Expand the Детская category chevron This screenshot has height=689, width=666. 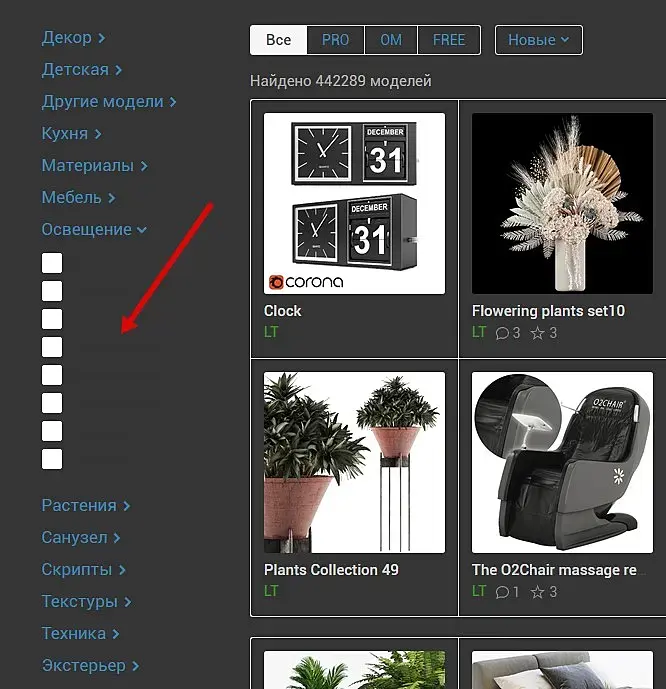point(118,70)
